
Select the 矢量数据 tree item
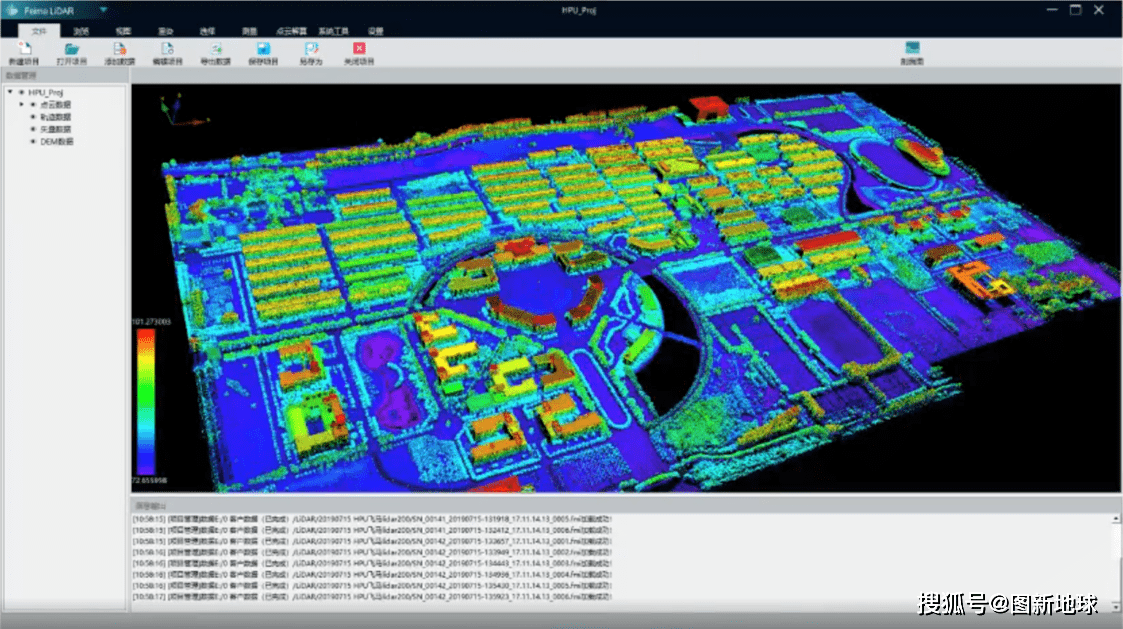click(x=55, y=129)
